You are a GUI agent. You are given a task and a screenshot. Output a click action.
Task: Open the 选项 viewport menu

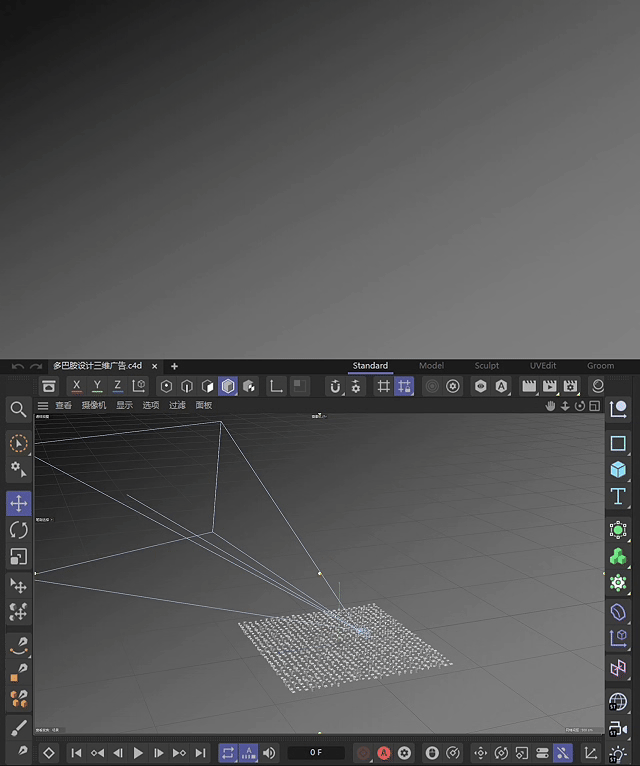point(150,405)
